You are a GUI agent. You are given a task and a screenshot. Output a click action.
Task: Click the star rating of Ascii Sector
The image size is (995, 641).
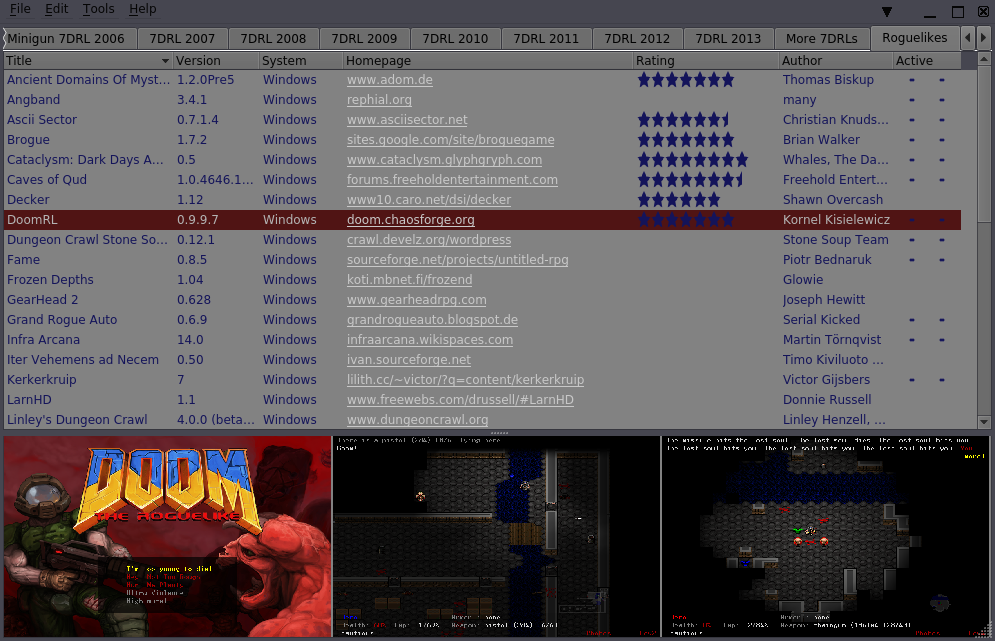point(683,120)
